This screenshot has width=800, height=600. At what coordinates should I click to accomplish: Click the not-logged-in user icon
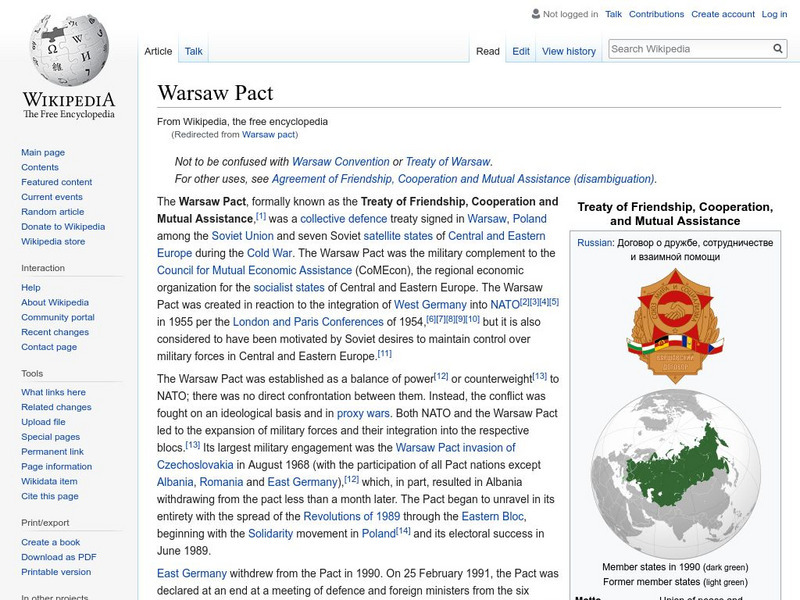coord(536,14)
